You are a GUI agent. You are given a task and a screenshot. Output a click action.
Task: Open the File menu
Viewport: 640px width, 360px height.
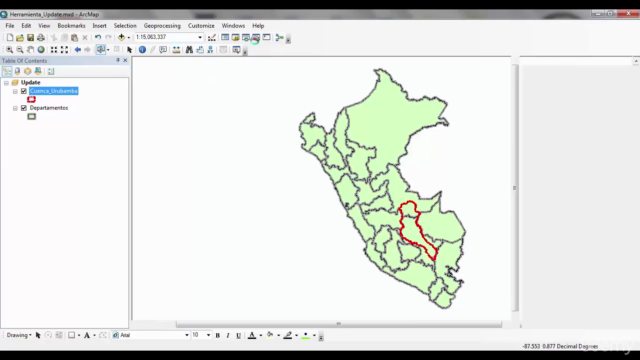[x=10, y=26]
